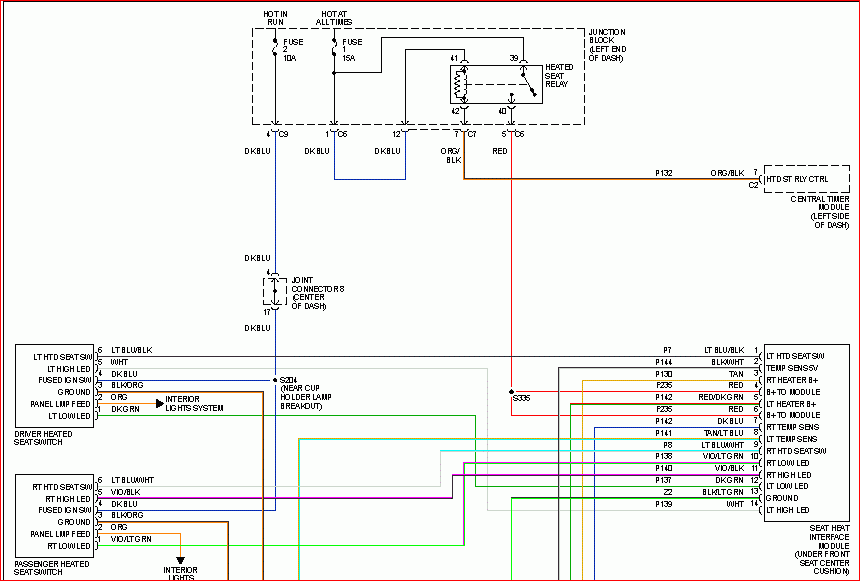Screen dimensions: 860x581
Task: Click LT HEATER B+ in interface module
Action: 791,404
